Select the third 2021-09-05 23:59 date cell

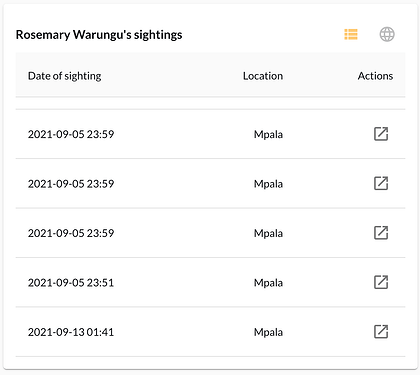pos(71,233)
